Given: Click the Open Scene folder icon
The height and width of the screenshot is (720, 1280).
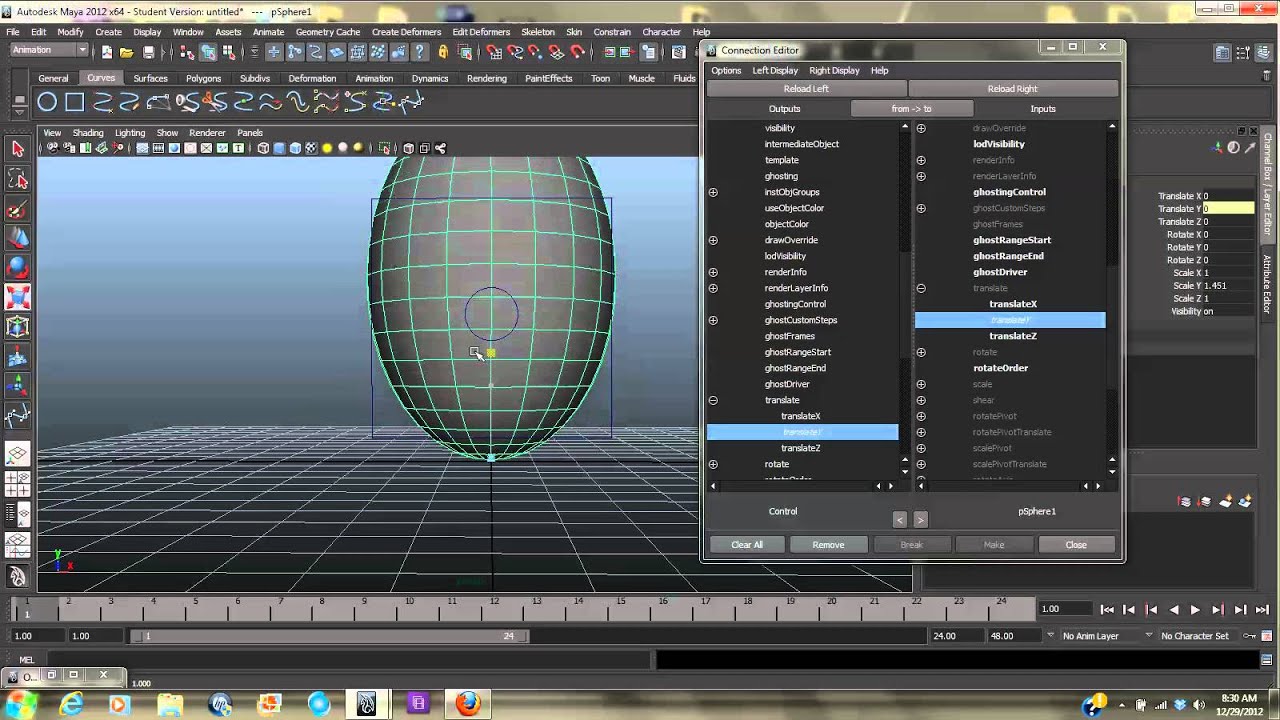Looking at the screenshot, I should [127, 52].
